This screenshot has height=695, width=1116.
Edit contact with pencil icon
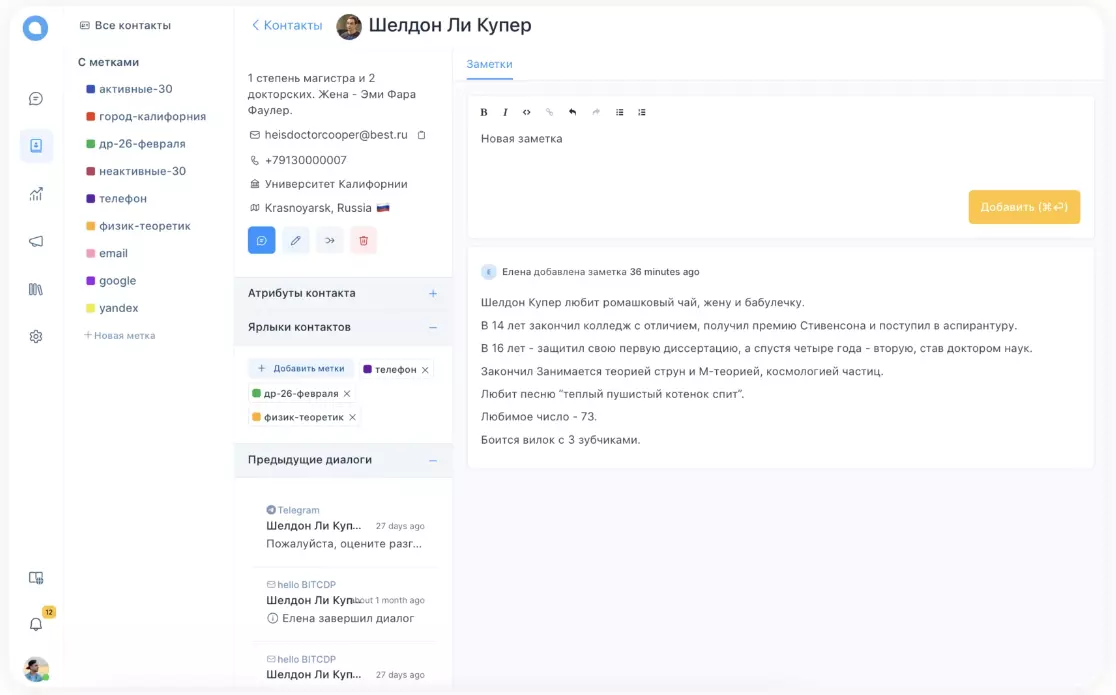(295, 240)
